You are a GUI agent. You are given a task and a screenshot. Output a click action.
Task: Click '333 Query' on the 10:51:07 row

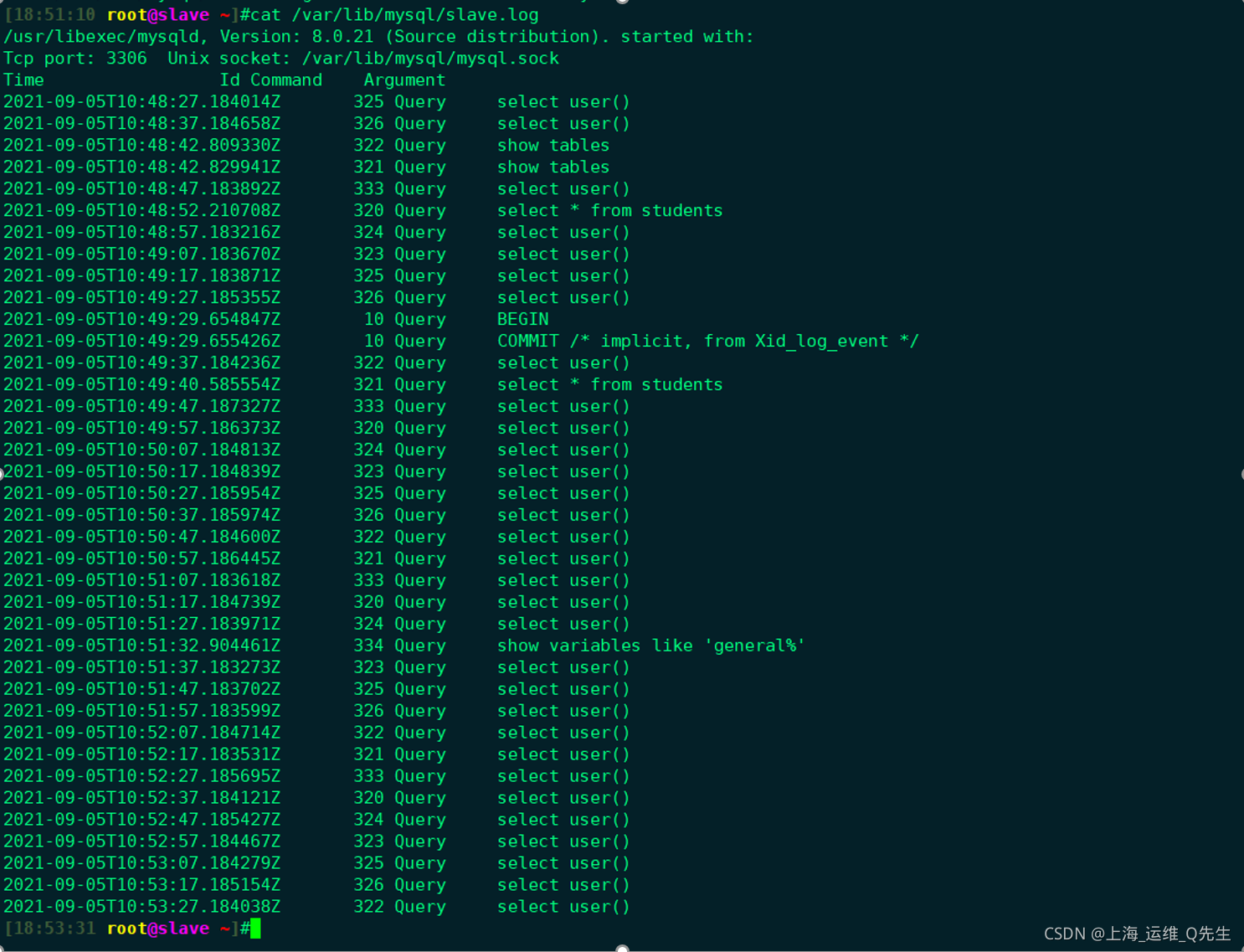pyautogui.click(x=399, y=581)
